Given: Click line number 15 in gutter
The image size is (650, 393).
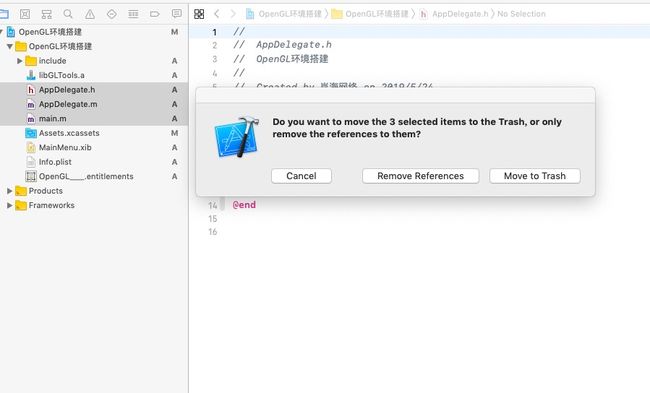Looking at the screenshot, I should point(213,218).
